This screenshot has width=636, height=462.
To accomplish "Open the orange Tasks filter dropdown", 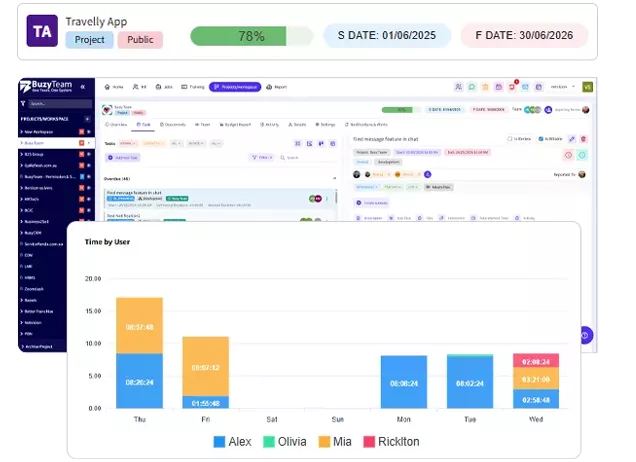I will tap(153, 144).
